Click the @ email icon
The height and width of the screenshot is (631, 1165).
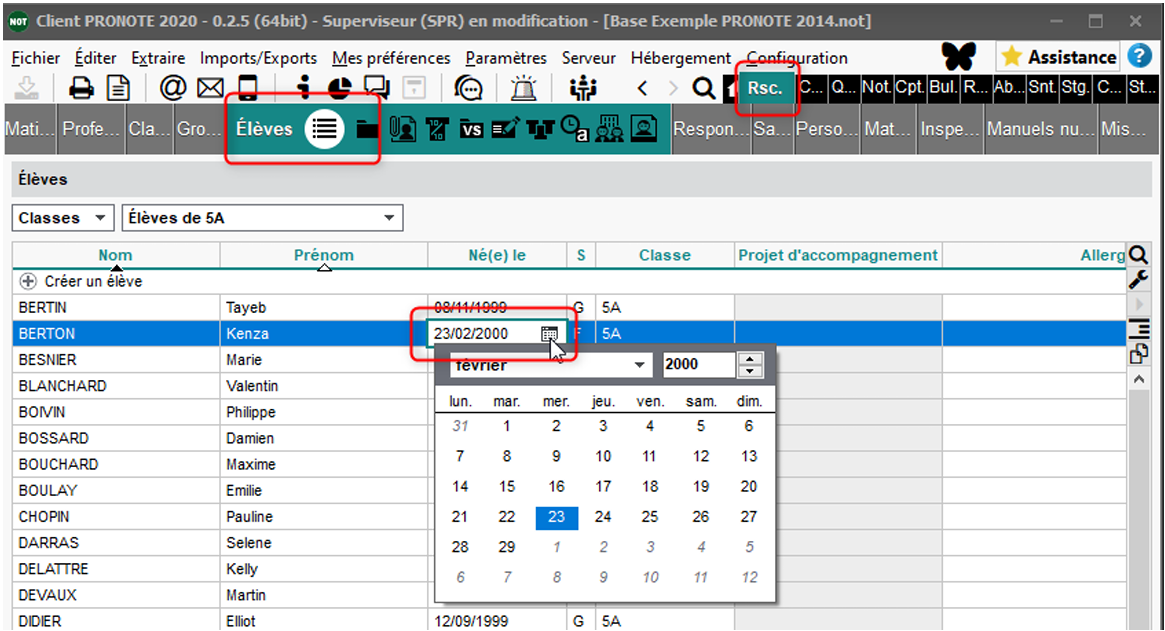pos(173,89)
